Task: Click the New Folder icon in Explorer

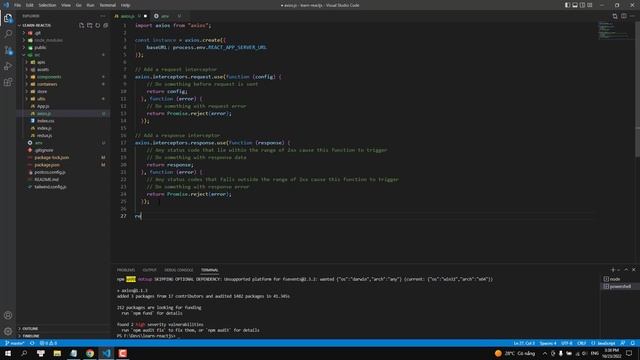Action: pyautogui.click(x=89, y=25)
